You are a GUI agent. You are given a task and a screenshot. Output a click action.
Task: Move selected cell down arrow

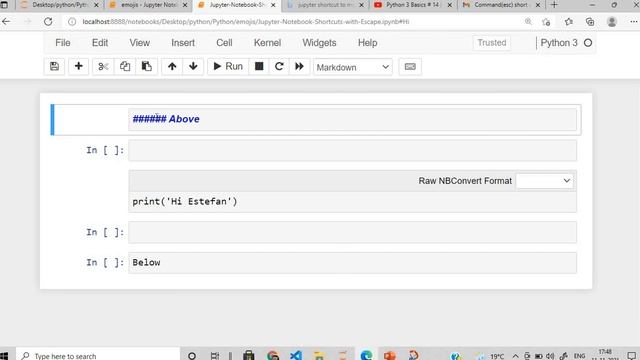(x=193, y=67)
